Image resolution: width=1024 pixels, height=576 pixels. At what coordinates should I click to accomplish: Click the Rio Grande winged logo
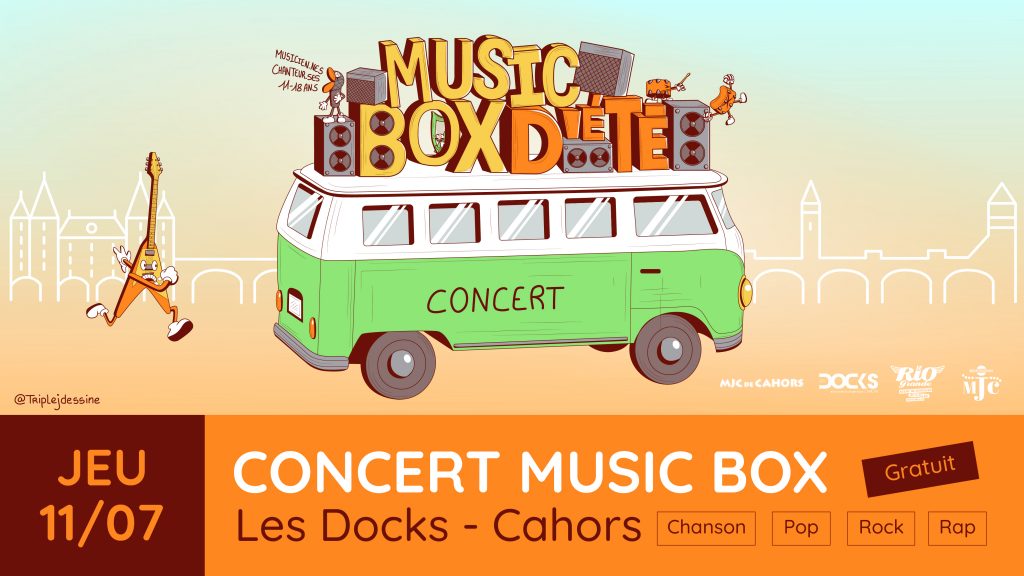click(x=917, y=383)
